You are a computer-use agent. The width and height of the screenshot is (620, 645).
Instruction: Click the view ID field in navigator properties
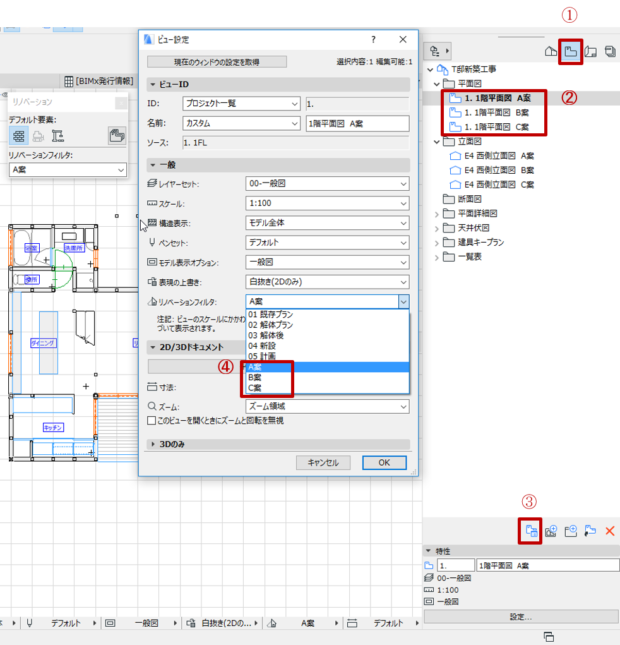click(x=456, y=566)
